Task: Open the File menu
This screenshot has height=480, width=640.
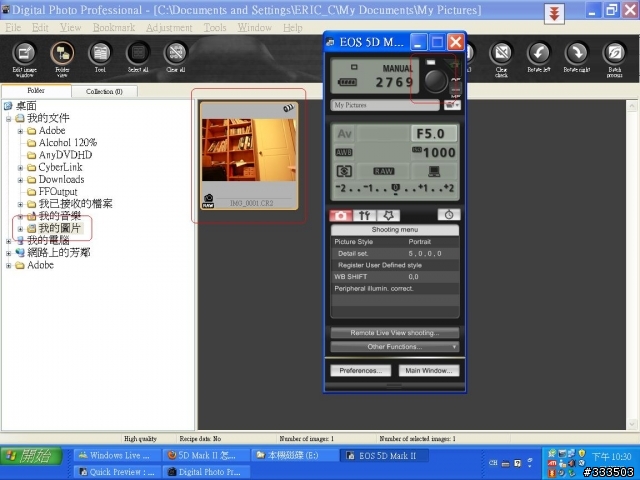Action: pyautogui.click(x=13, y=27)
